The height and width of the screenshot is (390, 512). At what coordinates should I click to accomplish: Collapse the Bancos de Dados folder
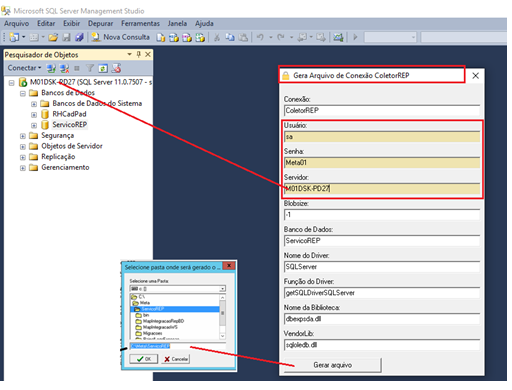23,93
